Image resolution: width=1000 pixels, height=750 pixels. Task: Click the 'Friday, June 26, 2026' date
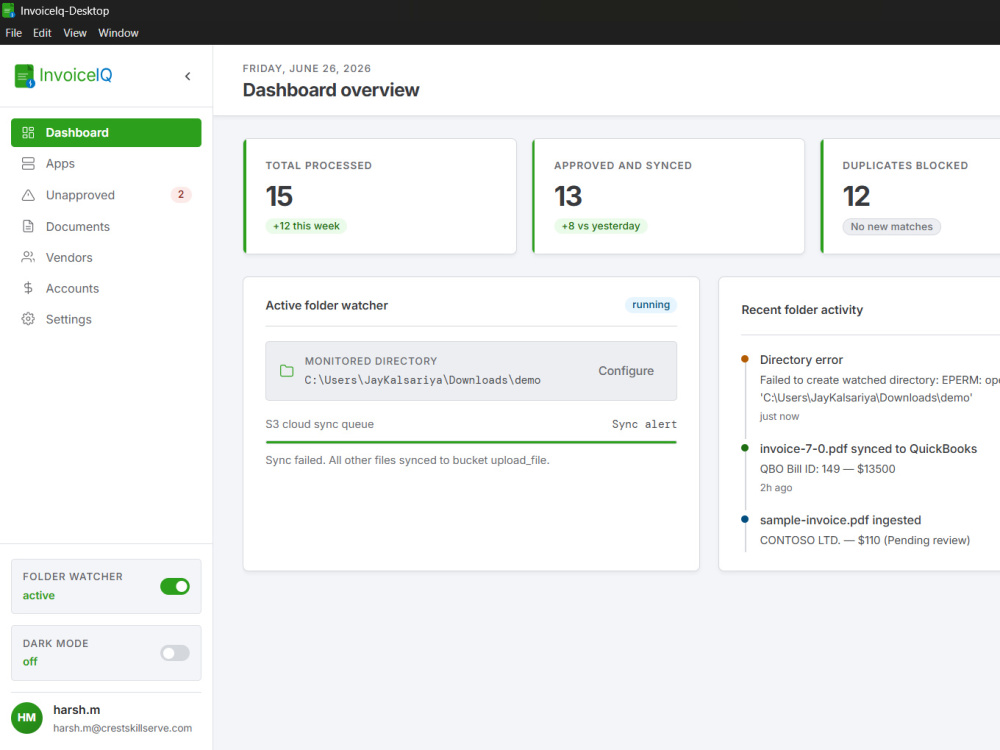(307, 68)
